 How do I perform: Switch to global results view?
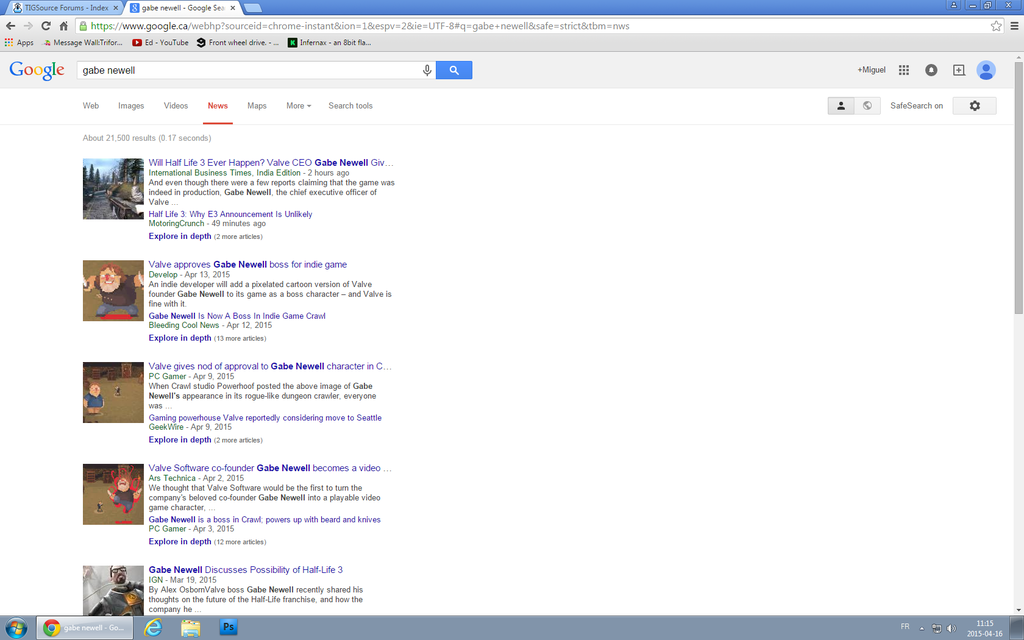867,106
